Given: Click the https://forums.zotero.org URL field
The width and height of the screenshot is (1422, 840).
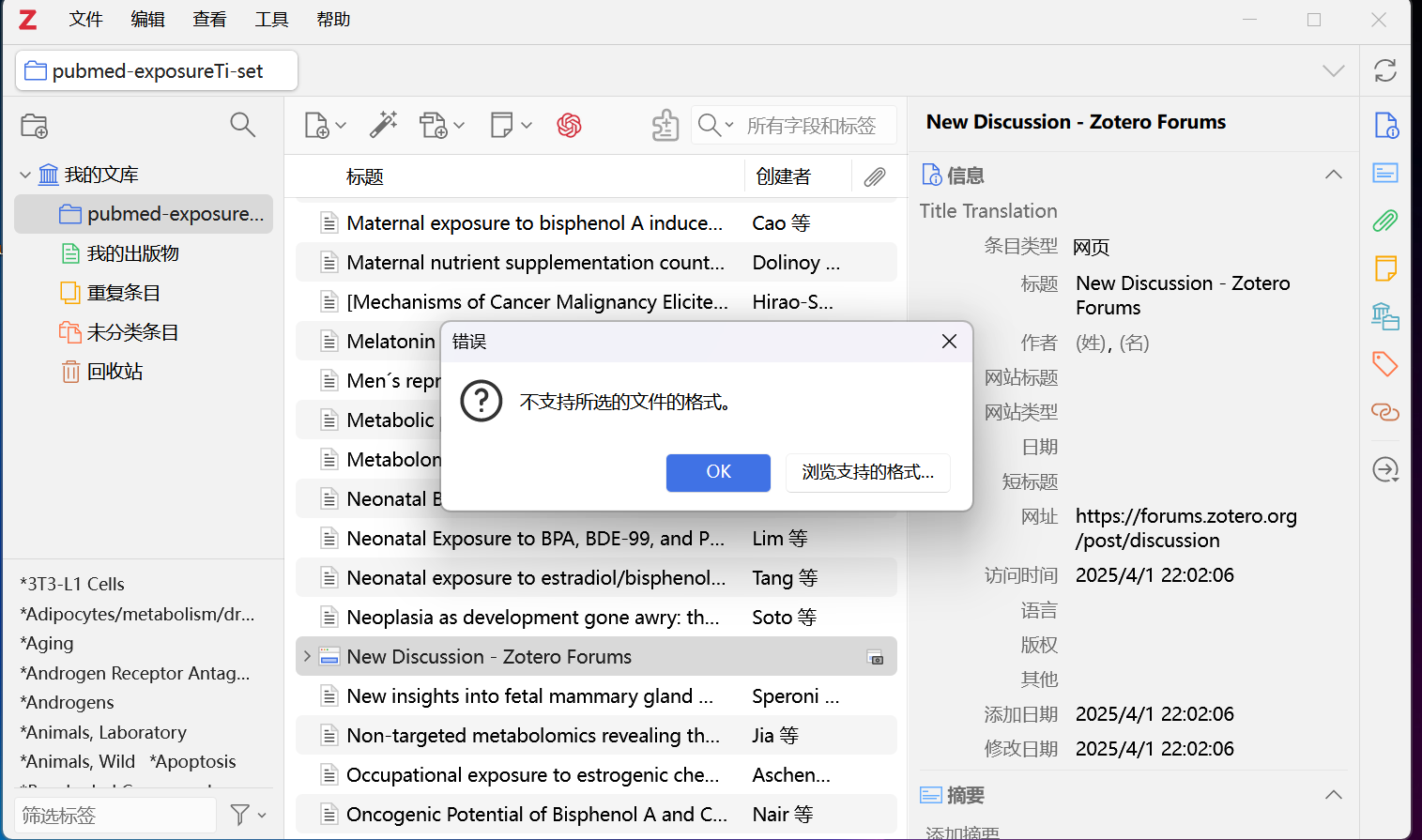Looking at the screenshot, I should click(x=1186, y=528).
